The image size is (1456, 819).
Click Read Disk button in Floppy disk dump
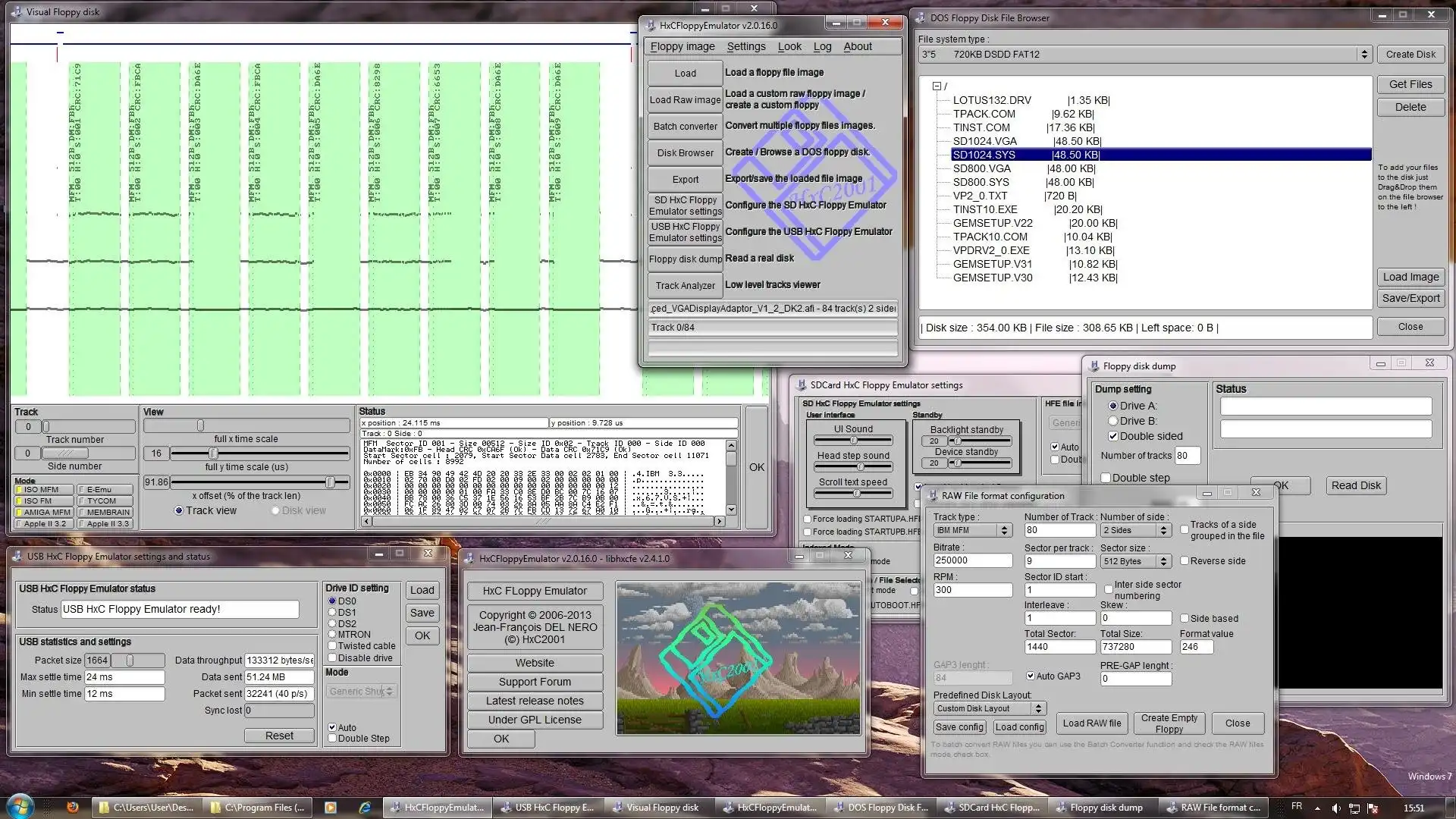pyautogui.click(x=1358, y=485)
